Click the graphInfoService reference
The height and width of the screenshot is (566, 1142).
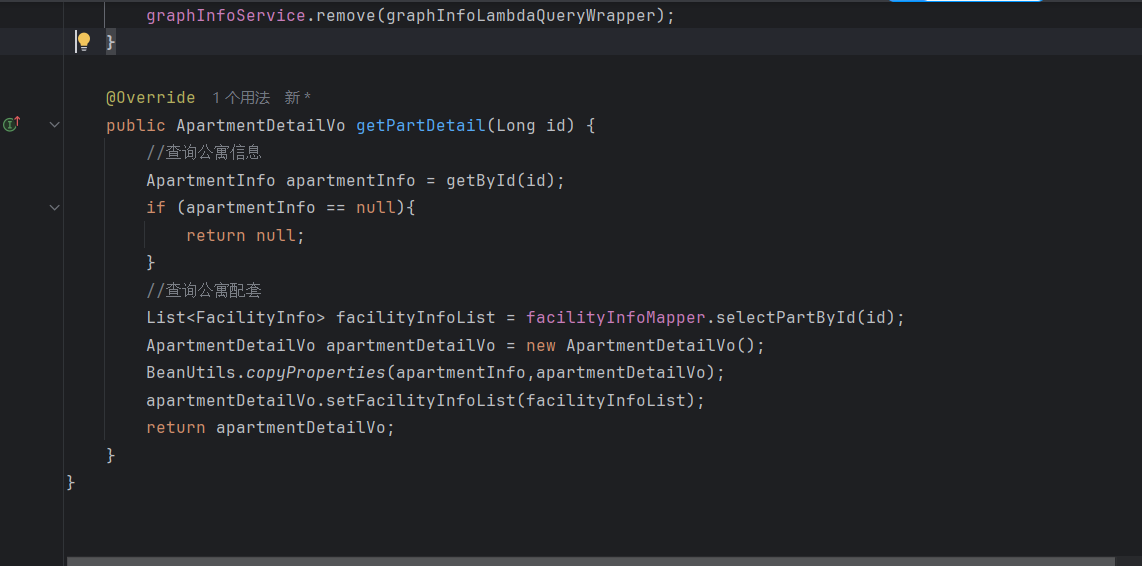(x=226, y=15)
